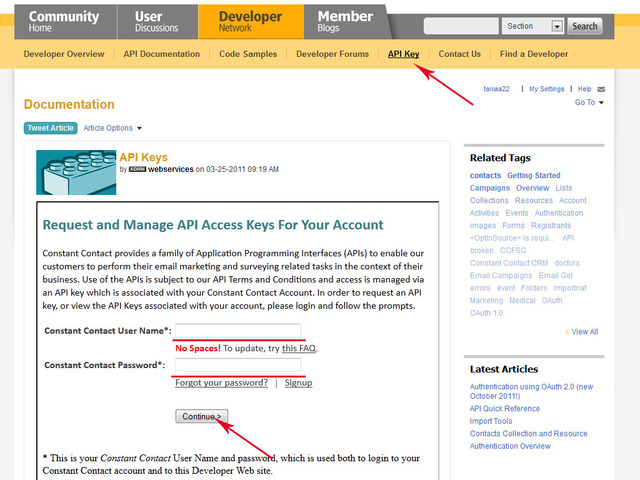Click the Continue button

point(202,416)
